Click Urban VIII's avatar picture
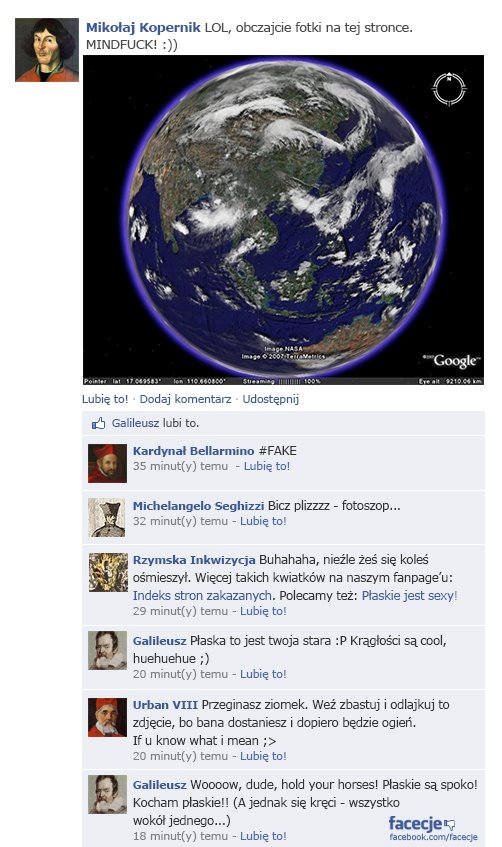Image resolution: width=502 pixels, height=847 pixels. click(108, 717)
